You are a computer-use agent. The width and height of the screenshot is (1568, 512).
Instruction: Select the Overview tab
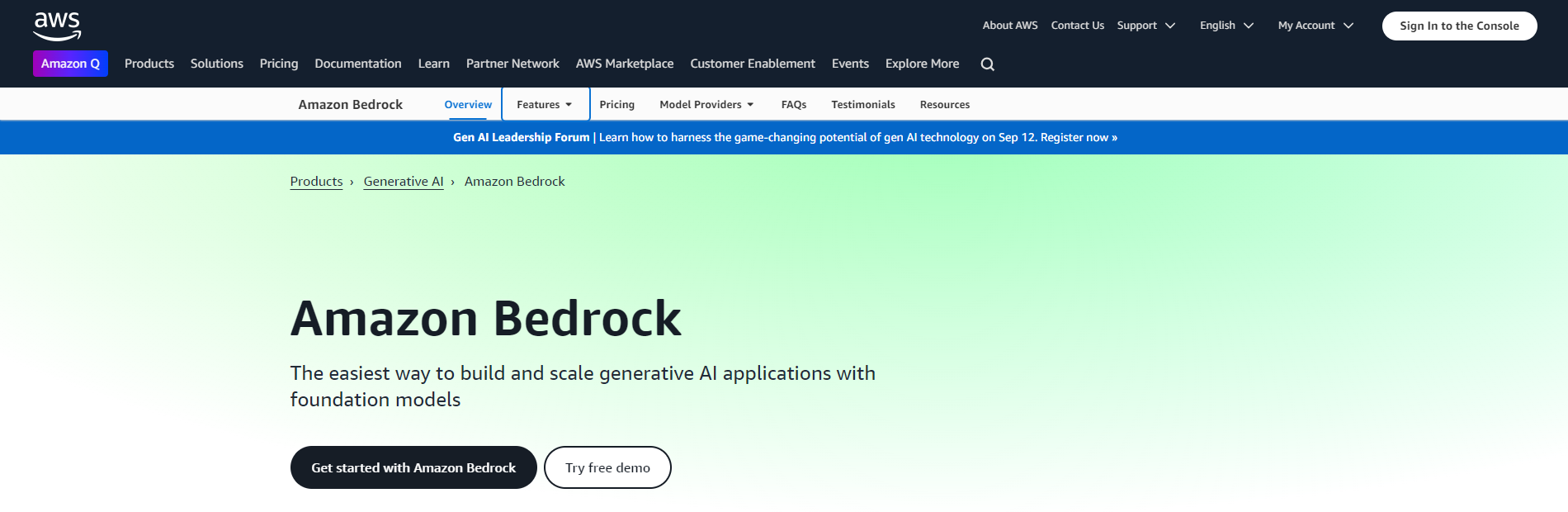coord(468,105)
